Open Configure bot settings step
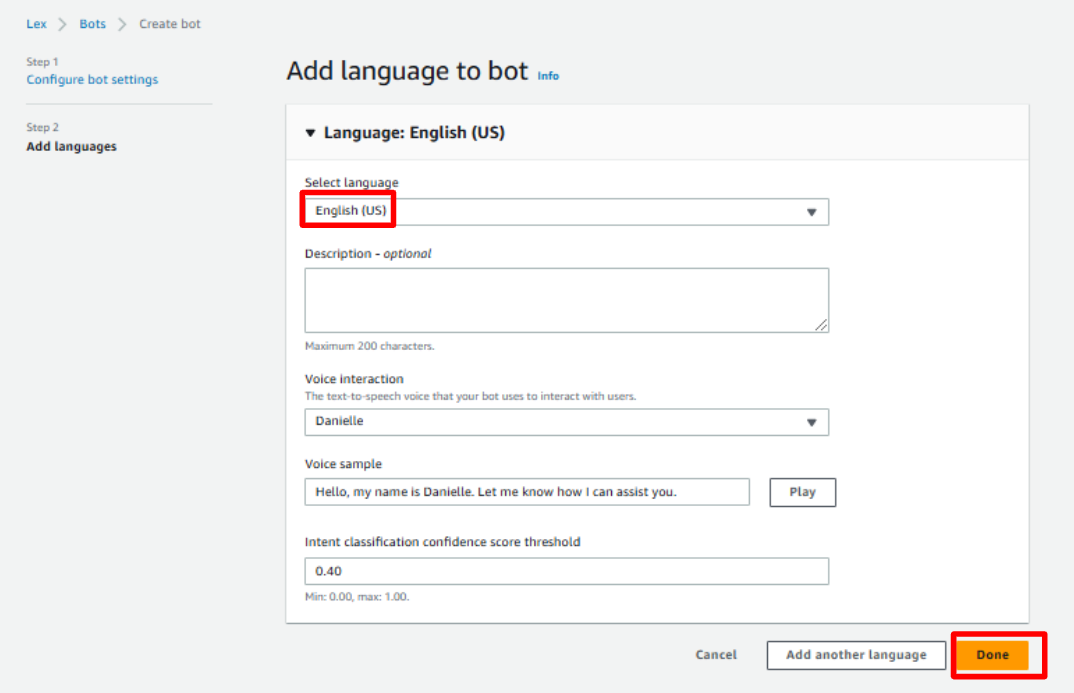The image size is (1074, 693). tap(92, 79)
